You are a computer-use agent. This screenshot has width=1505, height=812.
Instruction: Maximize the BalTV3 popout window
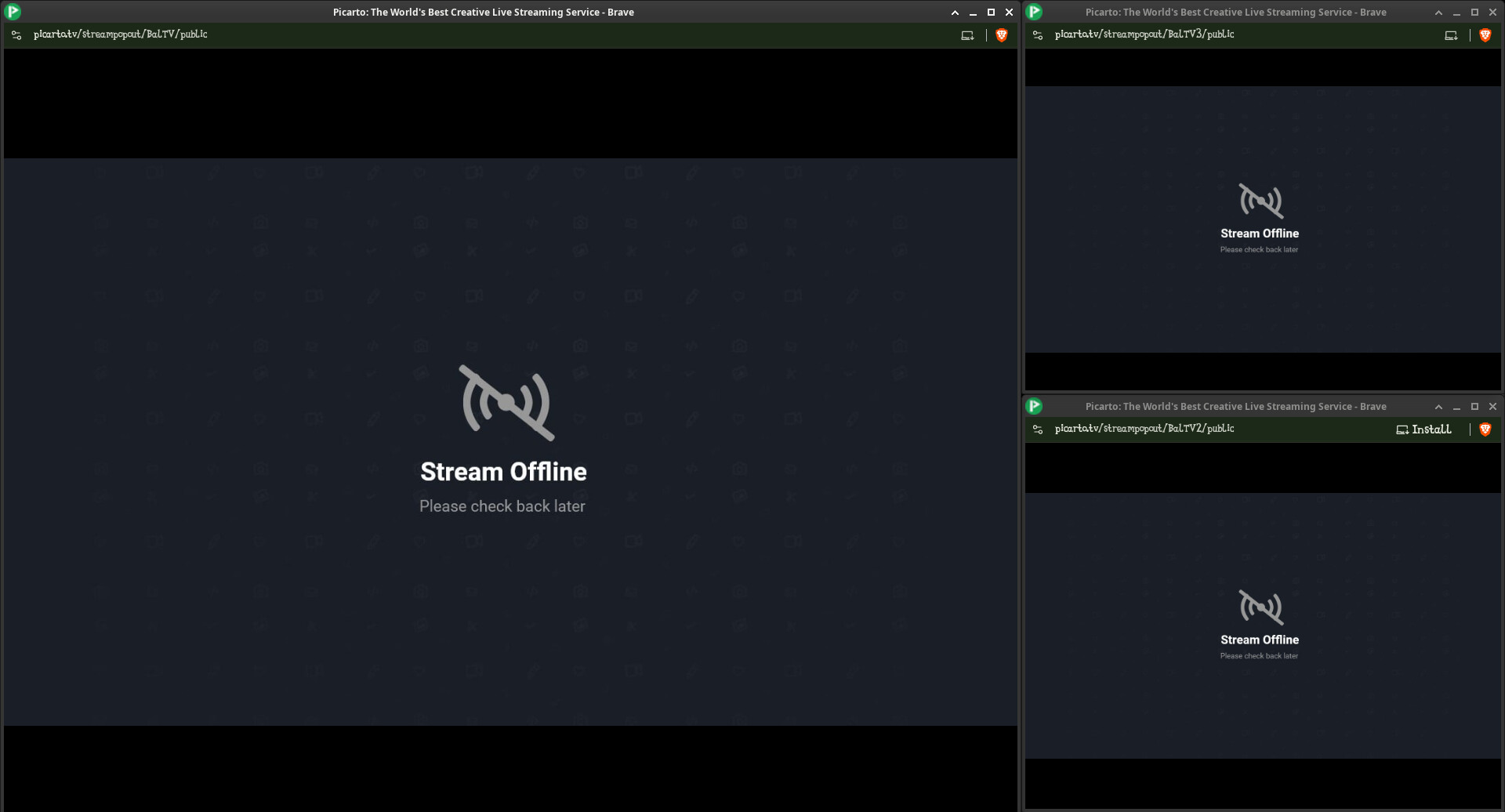[1474, 13]
